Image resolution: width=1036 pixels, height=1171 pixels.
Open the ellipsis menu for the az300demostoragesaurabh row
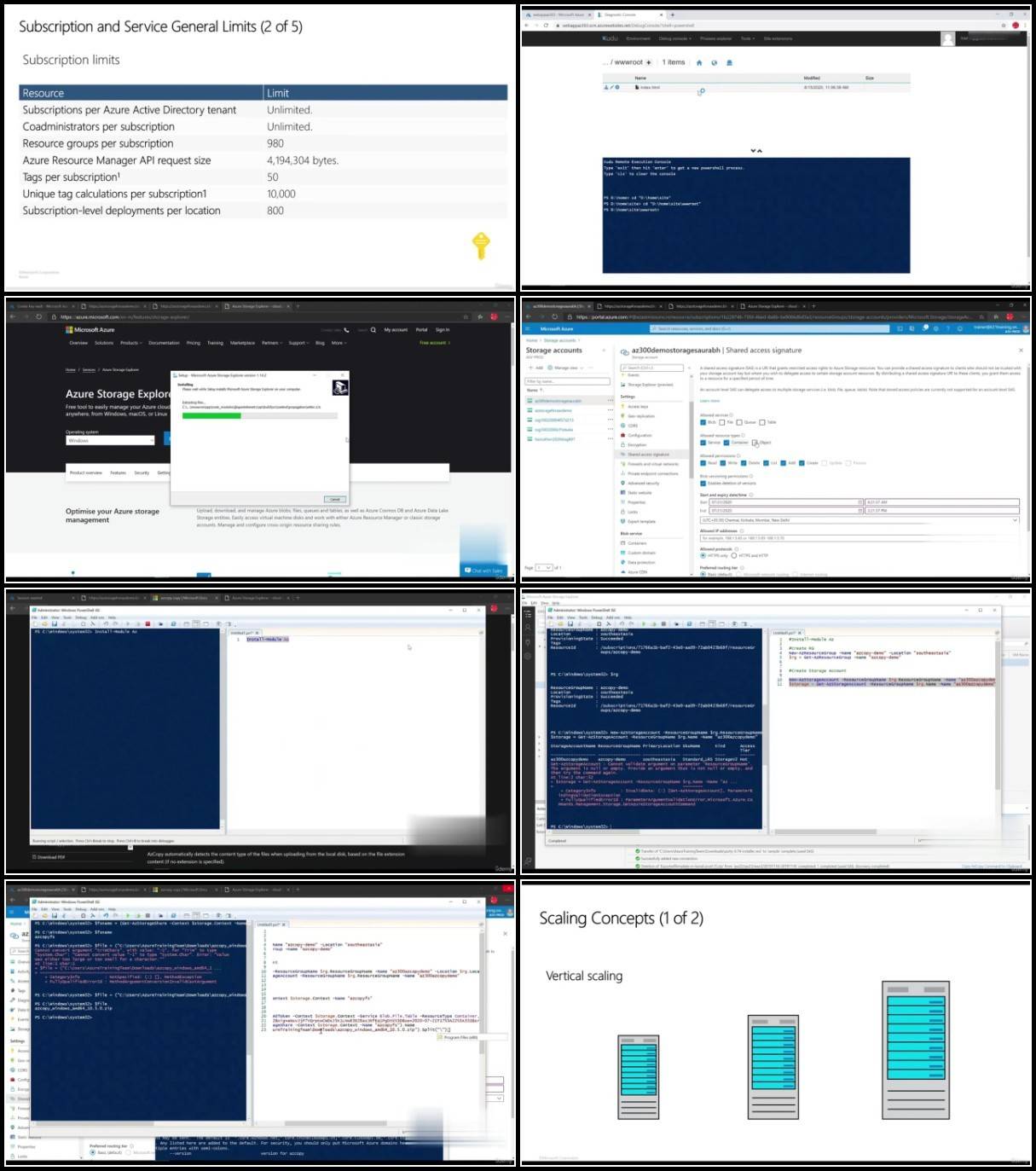(x=610, y=401)
